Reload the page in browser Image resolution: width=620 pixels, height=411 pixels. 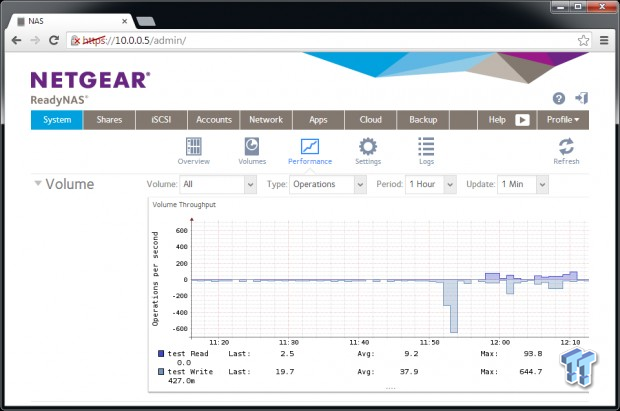54,40
